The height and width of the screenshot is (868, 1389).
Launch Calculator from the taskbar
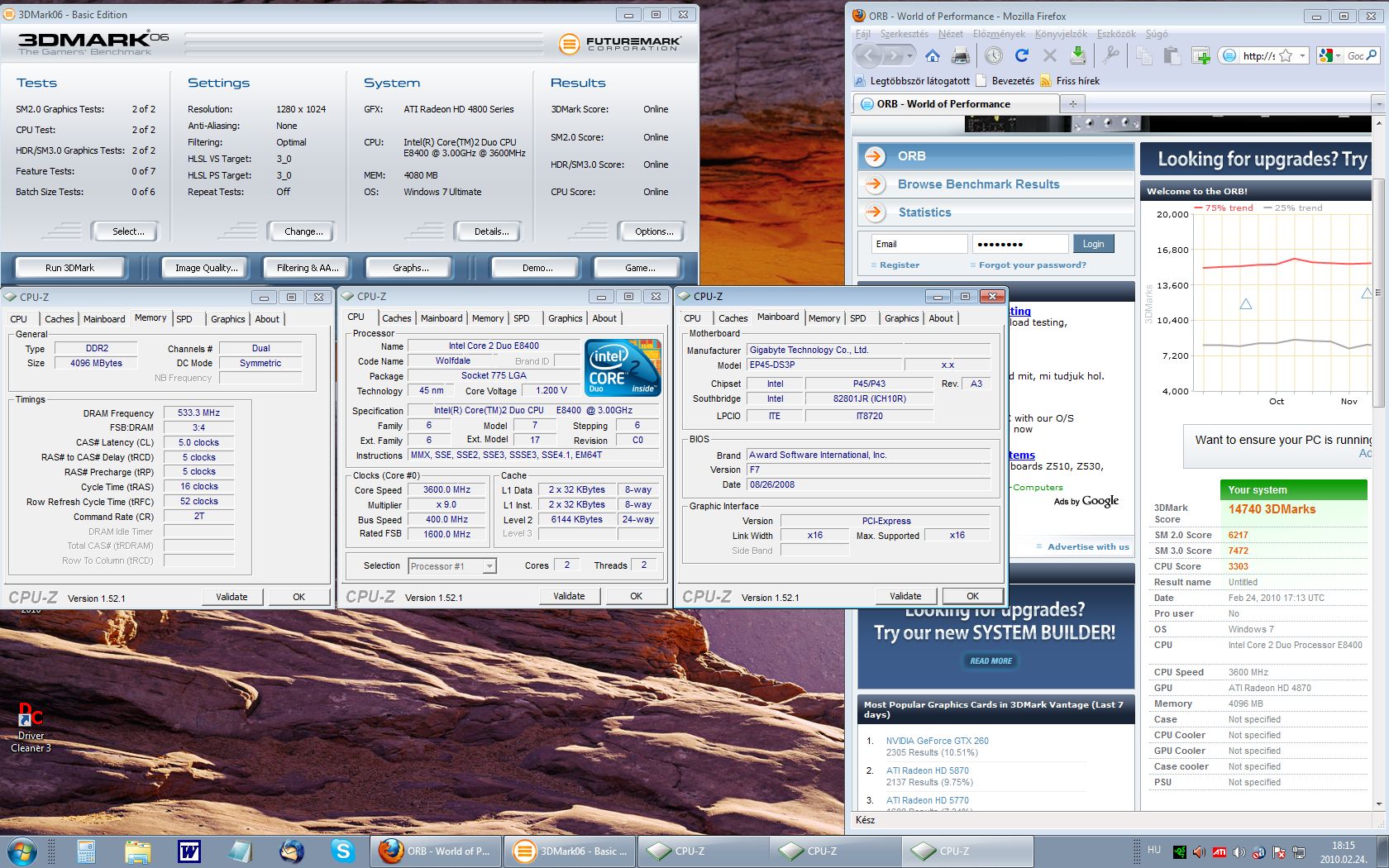click(x=86, y=851)
